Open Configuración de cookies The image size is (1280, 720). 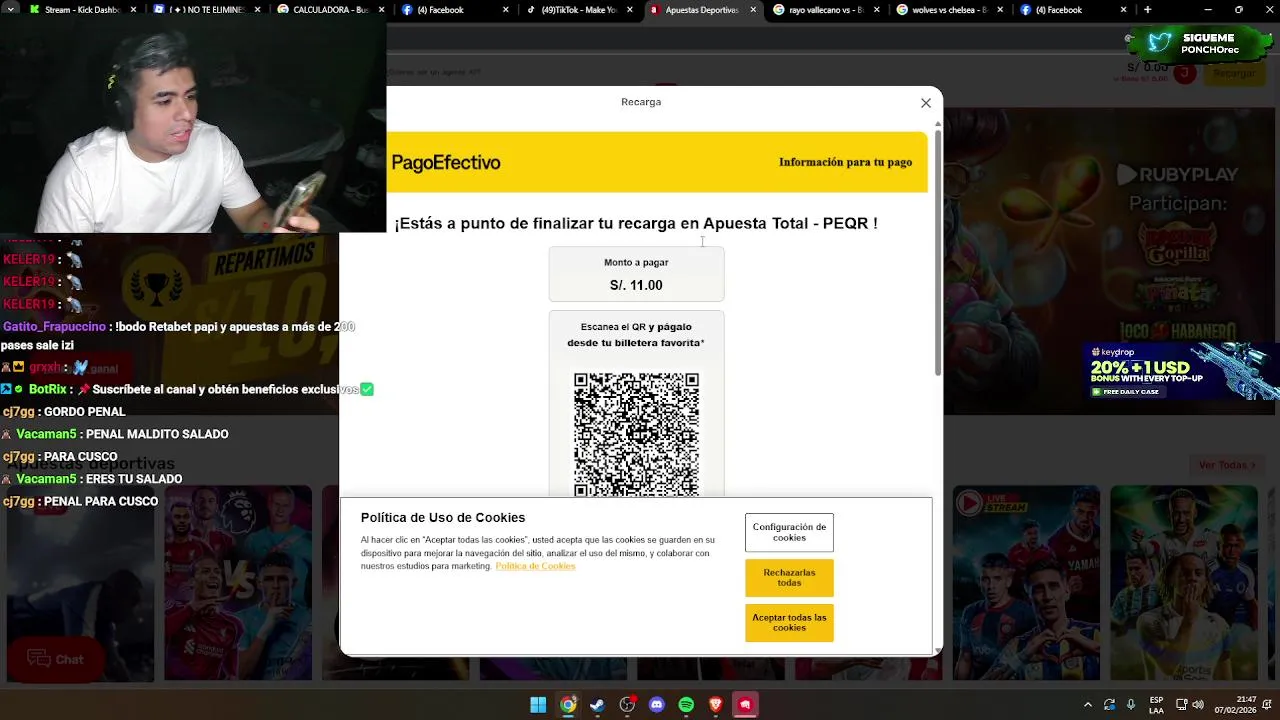[789, 532]
